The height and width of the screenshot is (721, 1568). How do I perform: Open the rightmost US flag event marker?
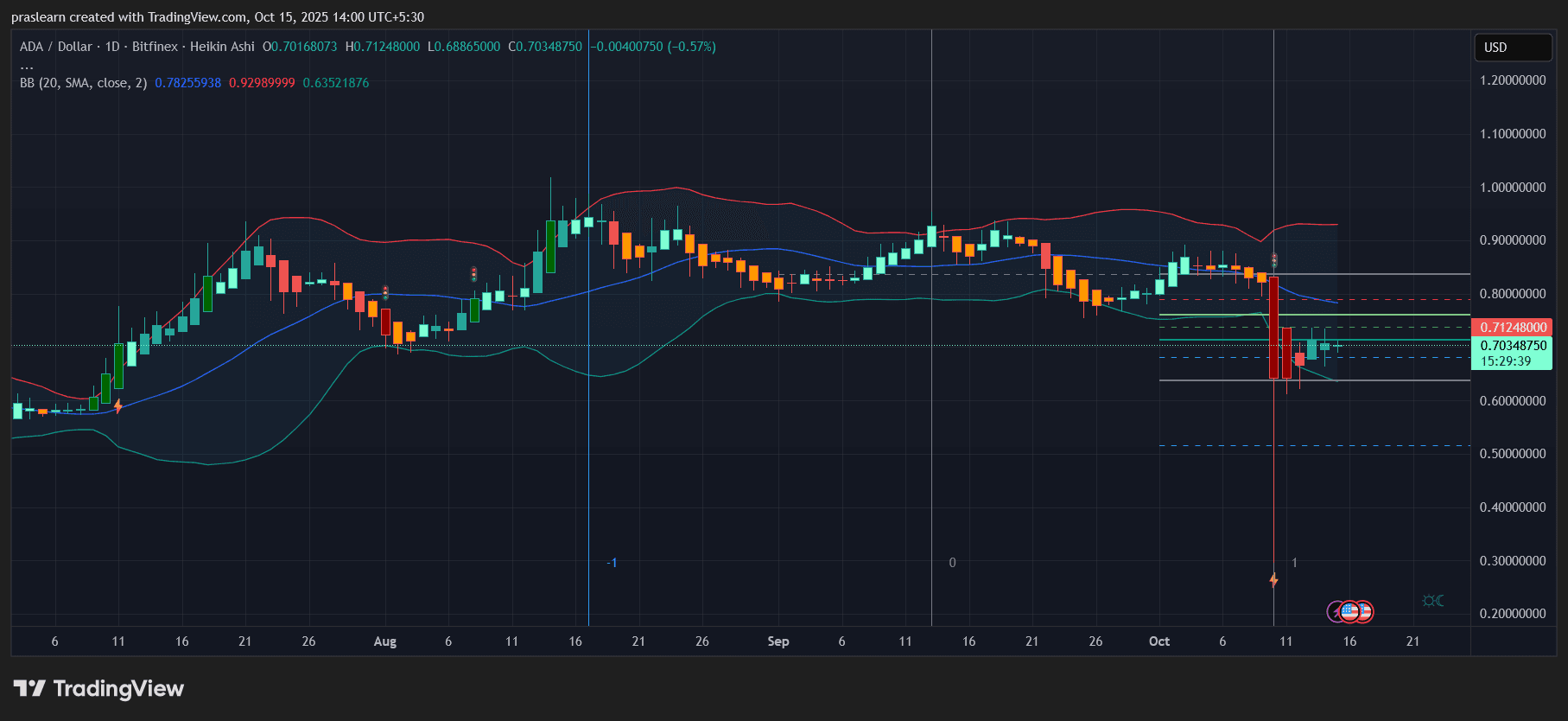(x=1363, y=612)
